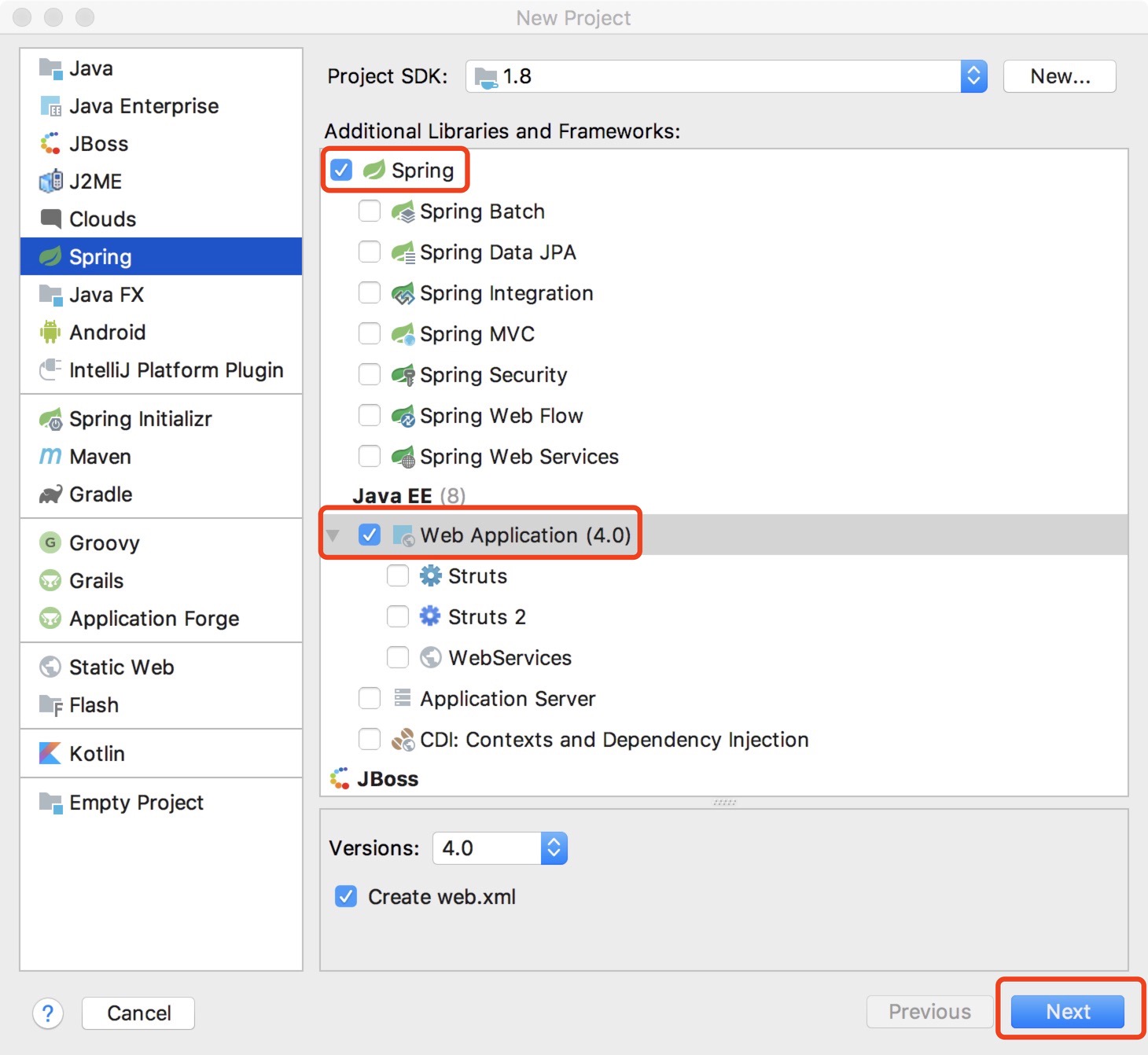Screen dimensions: 1148x1055
Task: Select the Kotlin logo icon
Action: coord(50,753)
